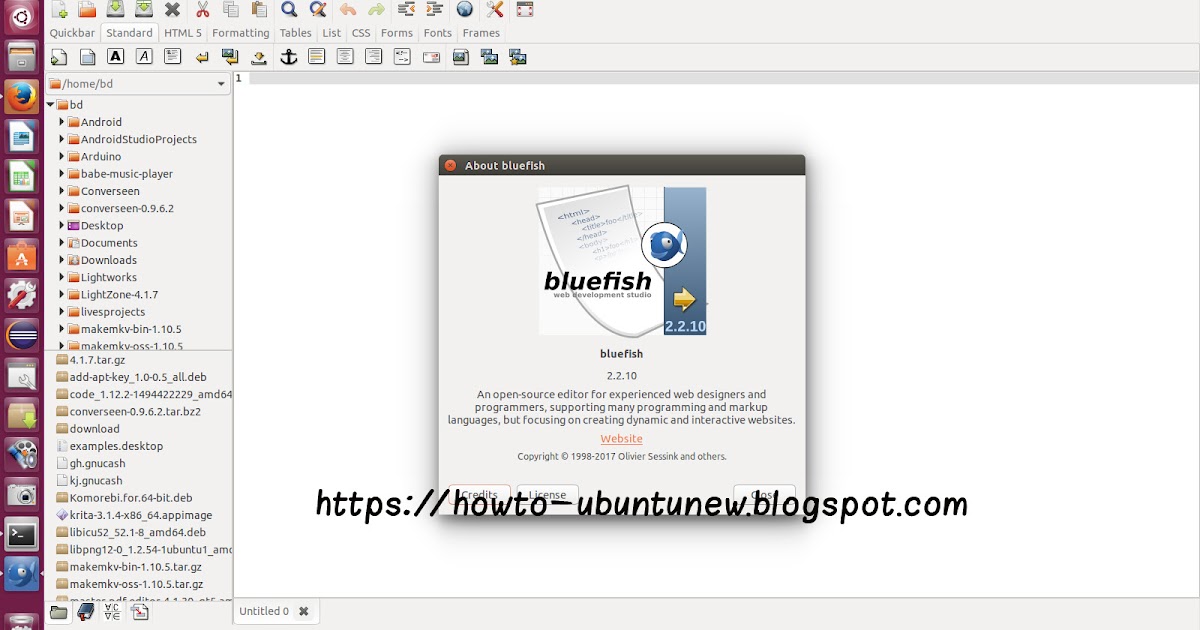Click the Quick Start document icon
The width and height of the screenshot is (1200, 630).
tap(58, 56)
